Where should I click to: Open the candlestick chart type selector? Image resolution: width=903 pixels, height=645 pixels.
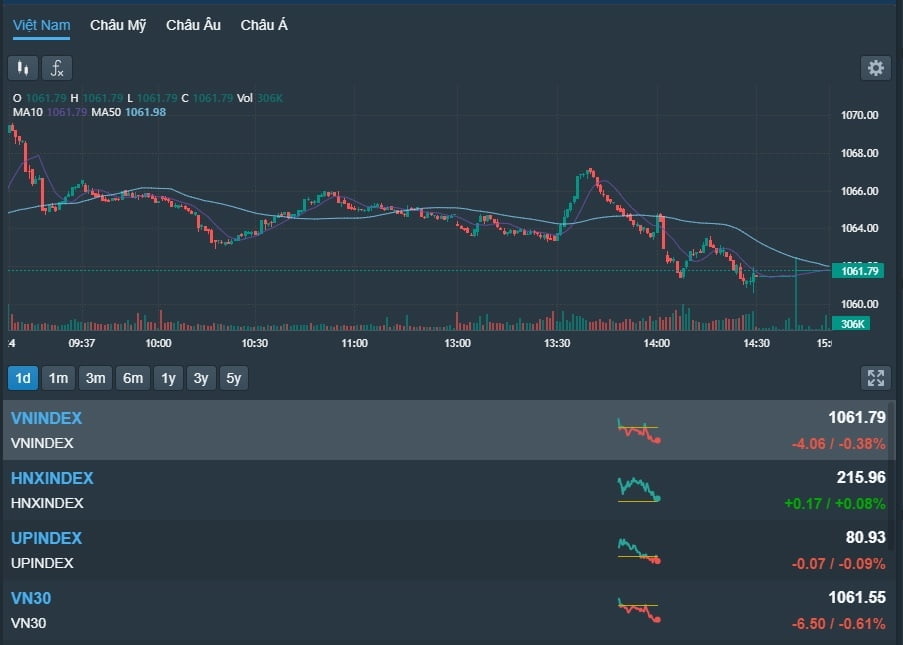coord(23,68)
